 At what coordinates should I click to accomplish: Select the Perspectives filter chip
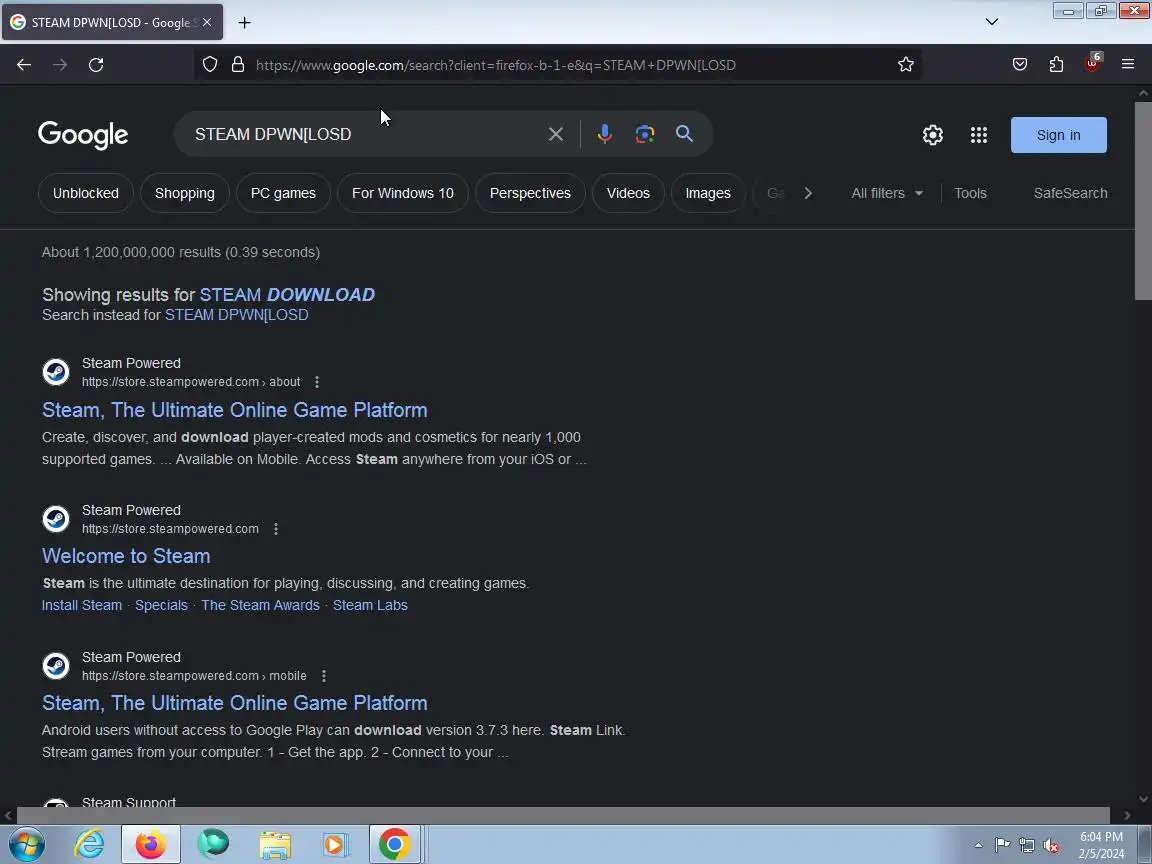[x=530, y=193]
